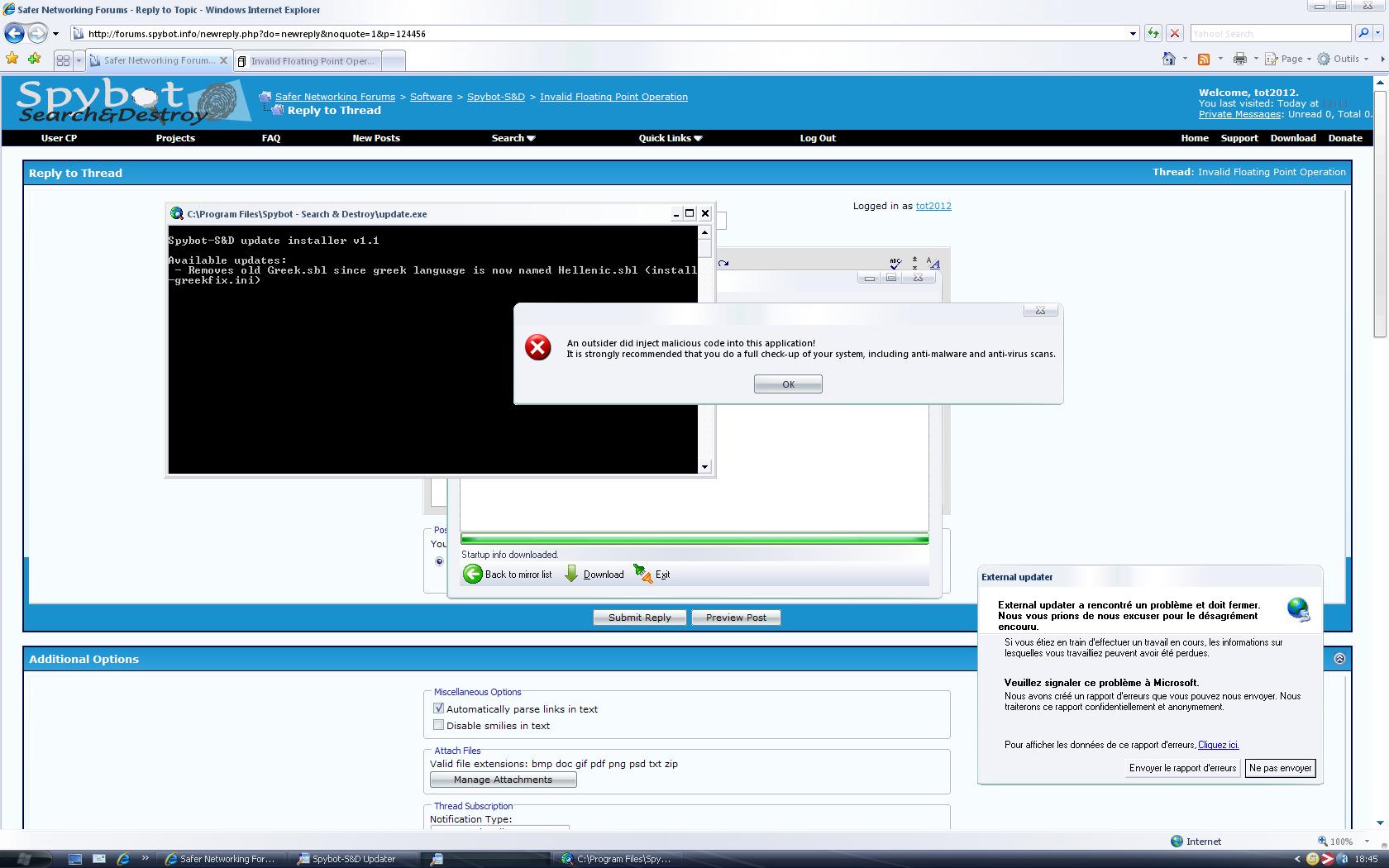Click the system clock showing 18:45
The image size is (1389, 868).
pos(1366,859)
